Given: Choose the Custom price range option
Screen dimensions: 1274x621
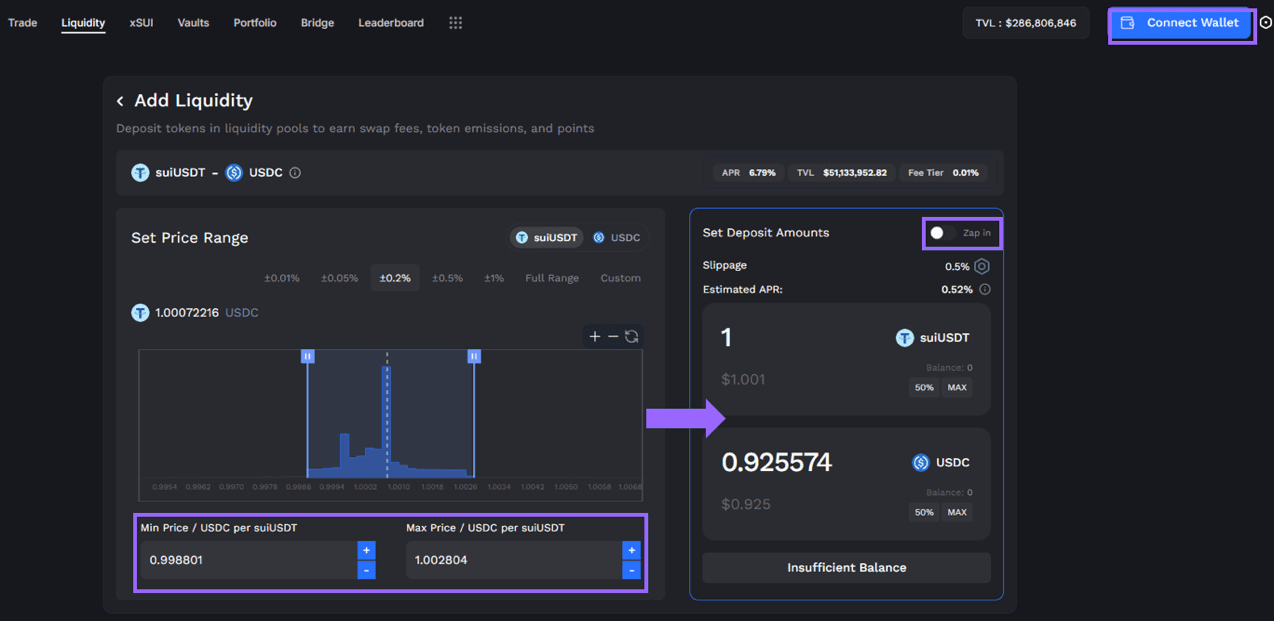Looking at the screenshot, I should (x=620, y=278).
